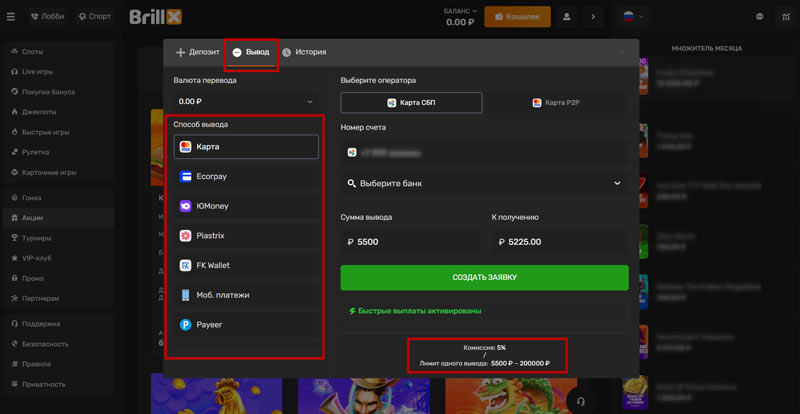Pick Карта P2P operator
Viewport: 800px width, 414px height.
pyautogui.click(x=558, y=103)
